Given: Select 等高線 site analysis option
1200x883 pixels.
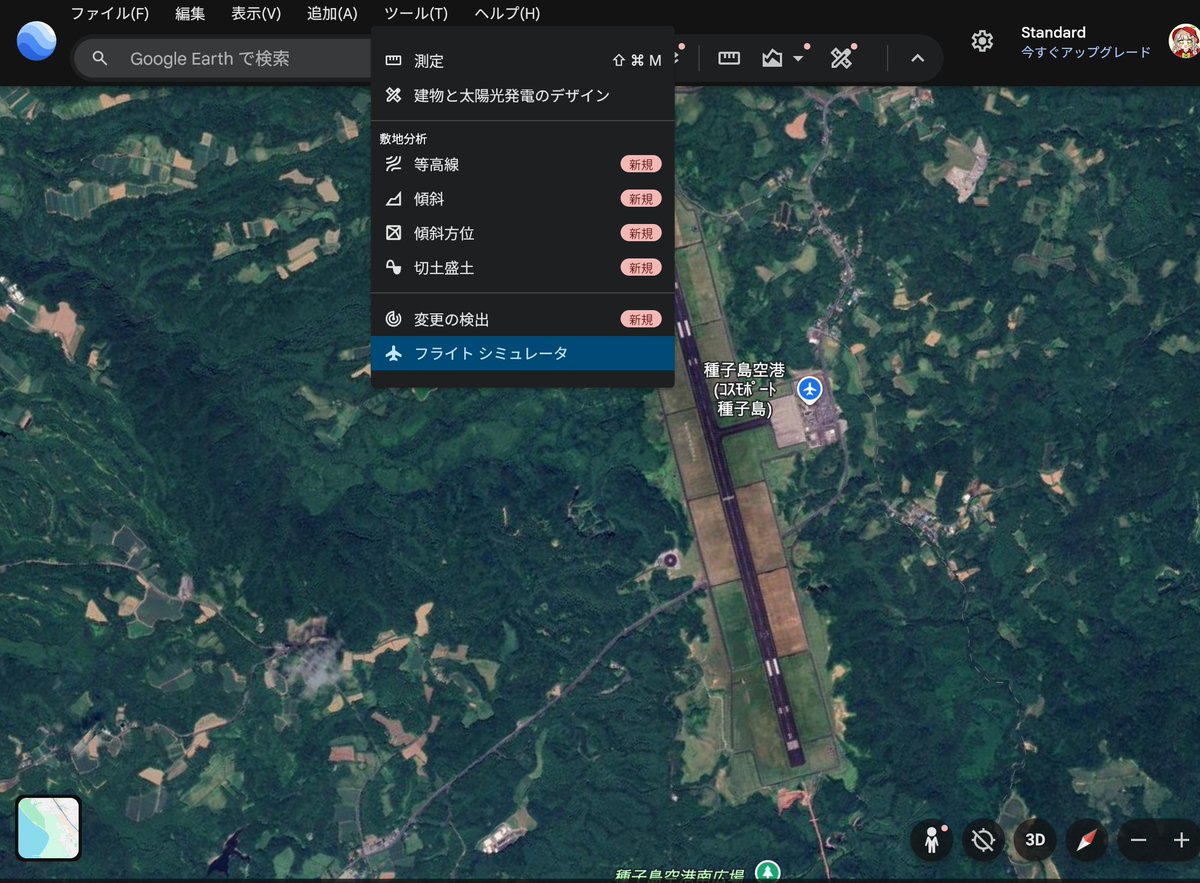Looking at the screenshot, I should (x=522, y=164).
